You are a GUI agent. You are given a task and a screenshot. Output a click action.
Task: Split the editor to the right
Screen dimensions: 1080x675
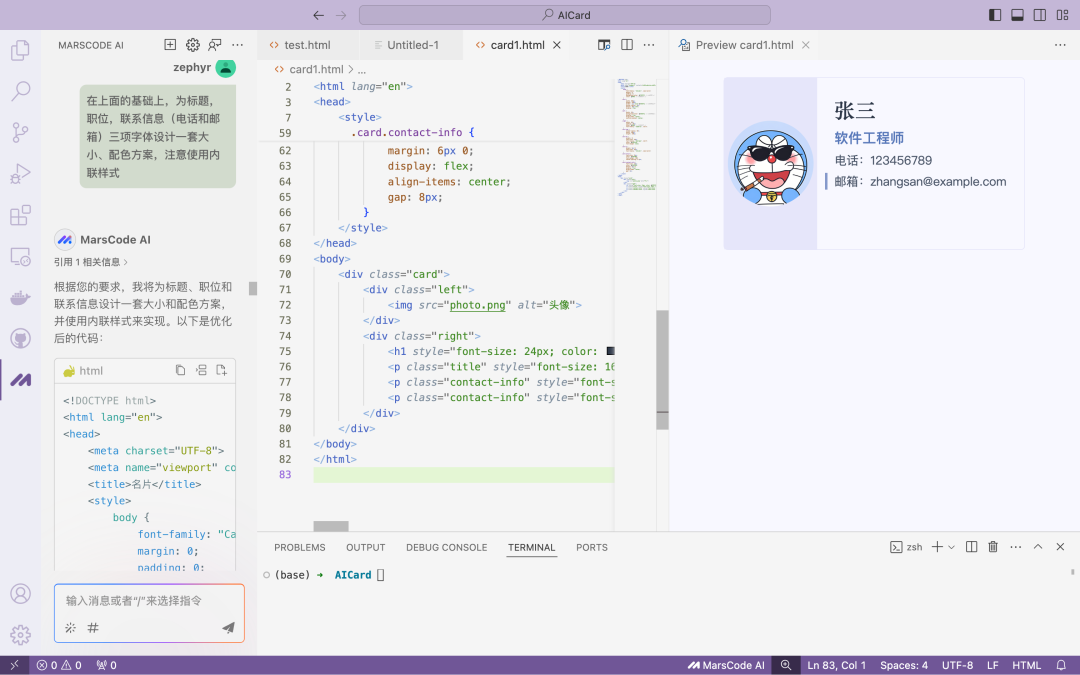click(627, 45)
